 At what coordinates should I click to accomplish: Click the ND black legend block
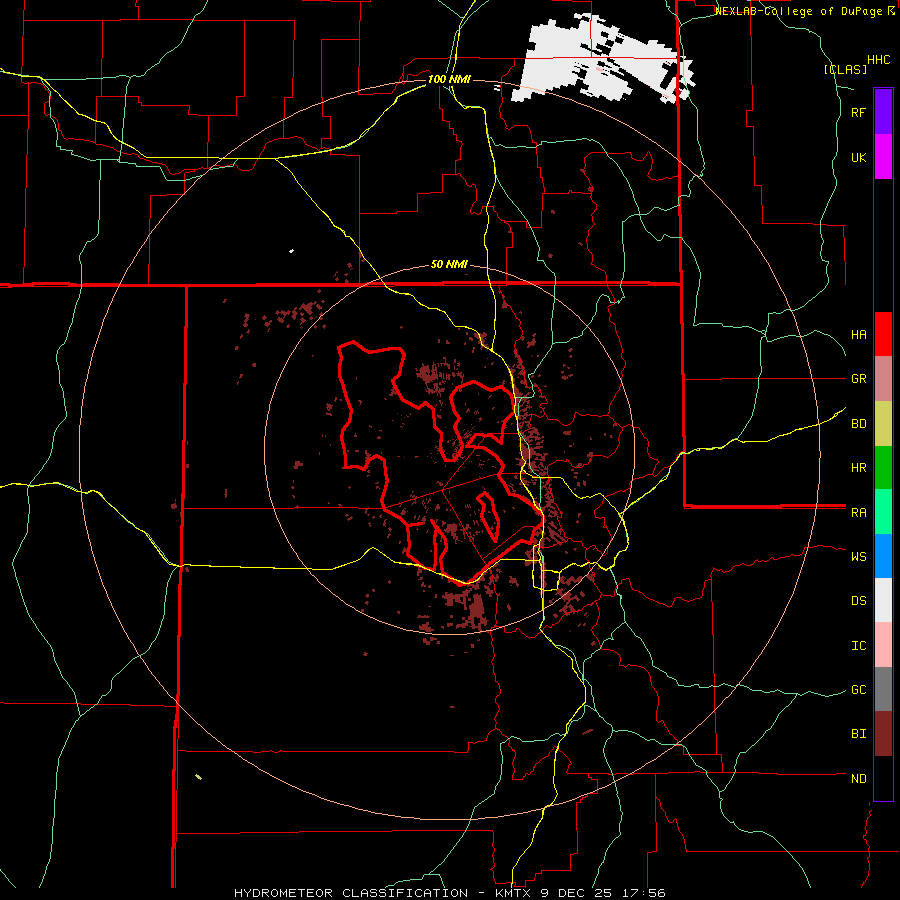coord(883,778)
